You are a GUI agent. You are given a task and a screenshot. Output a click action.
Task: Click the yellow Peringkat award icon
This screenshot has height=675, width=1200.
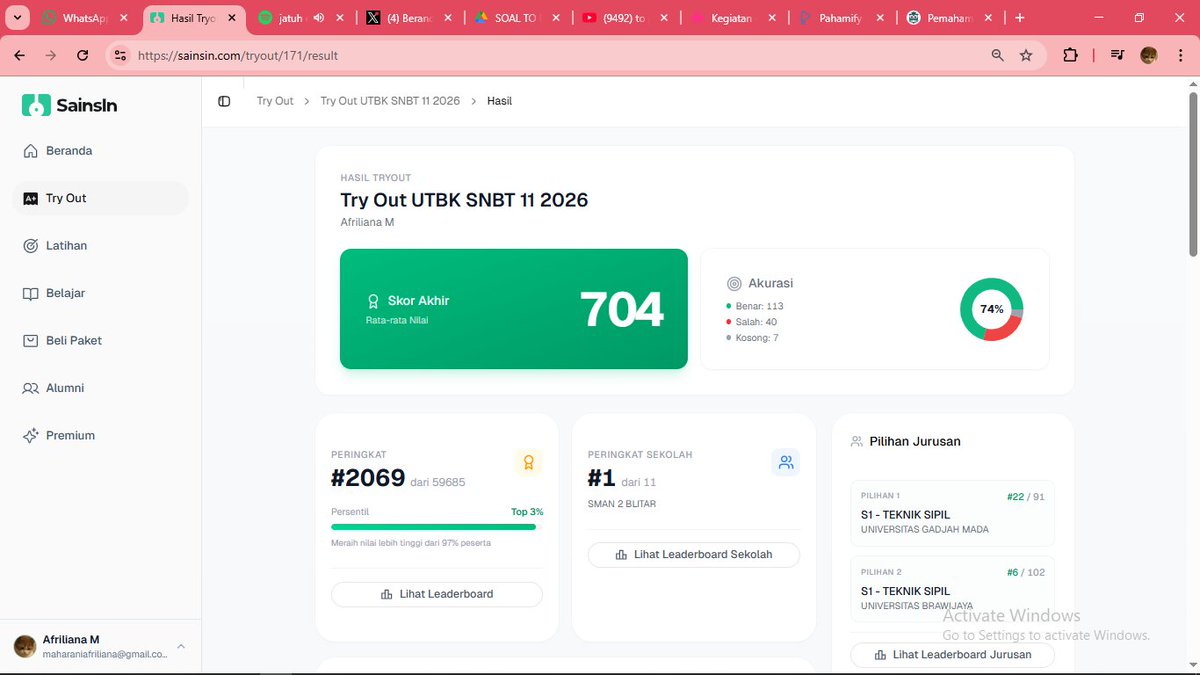(x=529, y=462)
